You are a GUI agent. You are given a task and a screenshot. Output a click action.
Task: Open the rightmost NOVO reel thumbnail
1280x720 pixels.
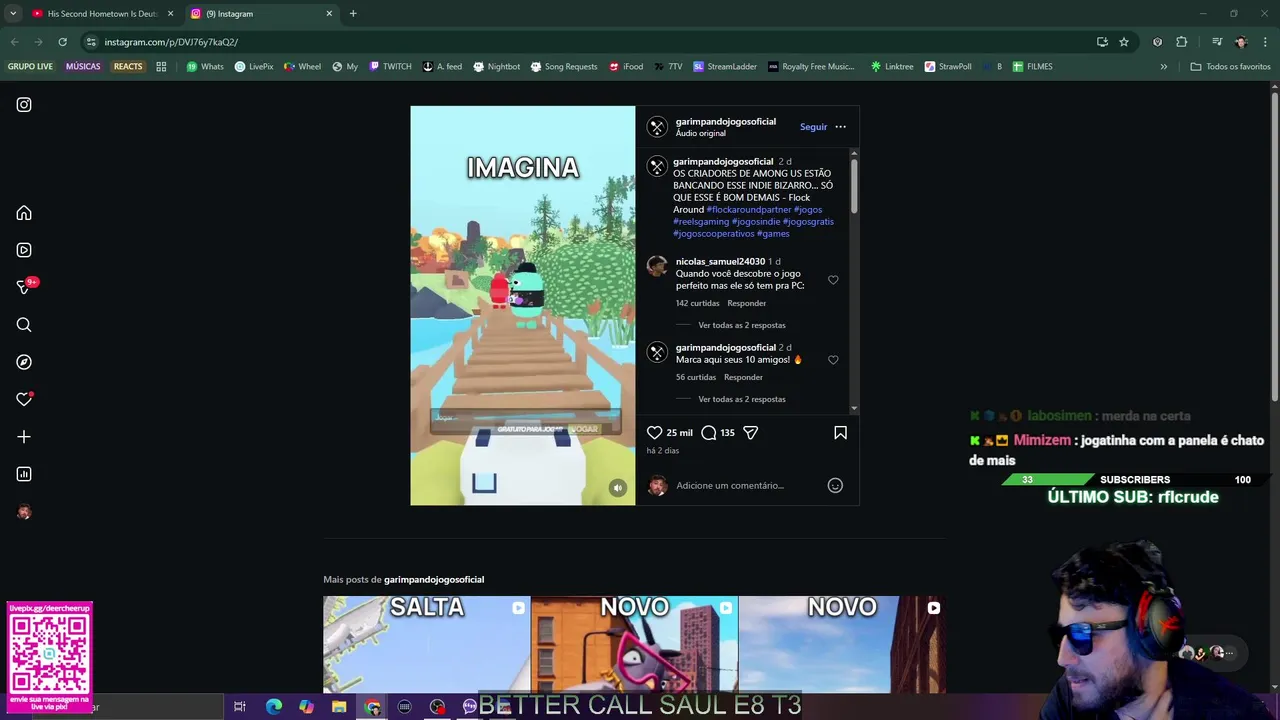842,644
